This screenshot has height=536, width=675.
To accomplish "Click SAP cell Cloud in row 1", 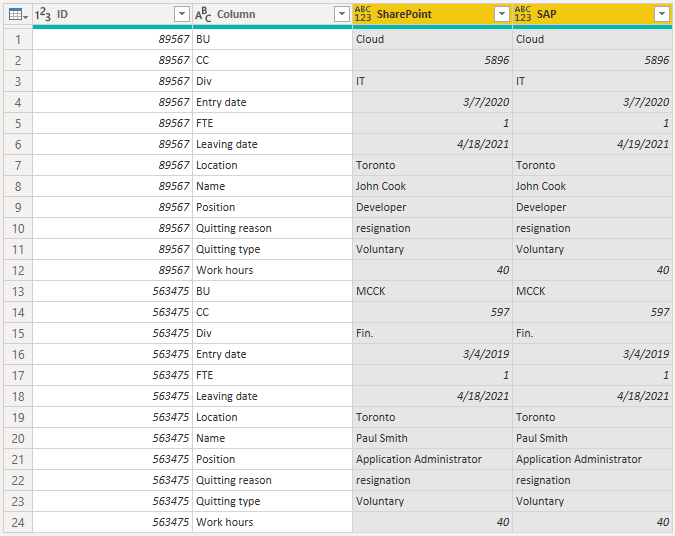I will 592,39.
